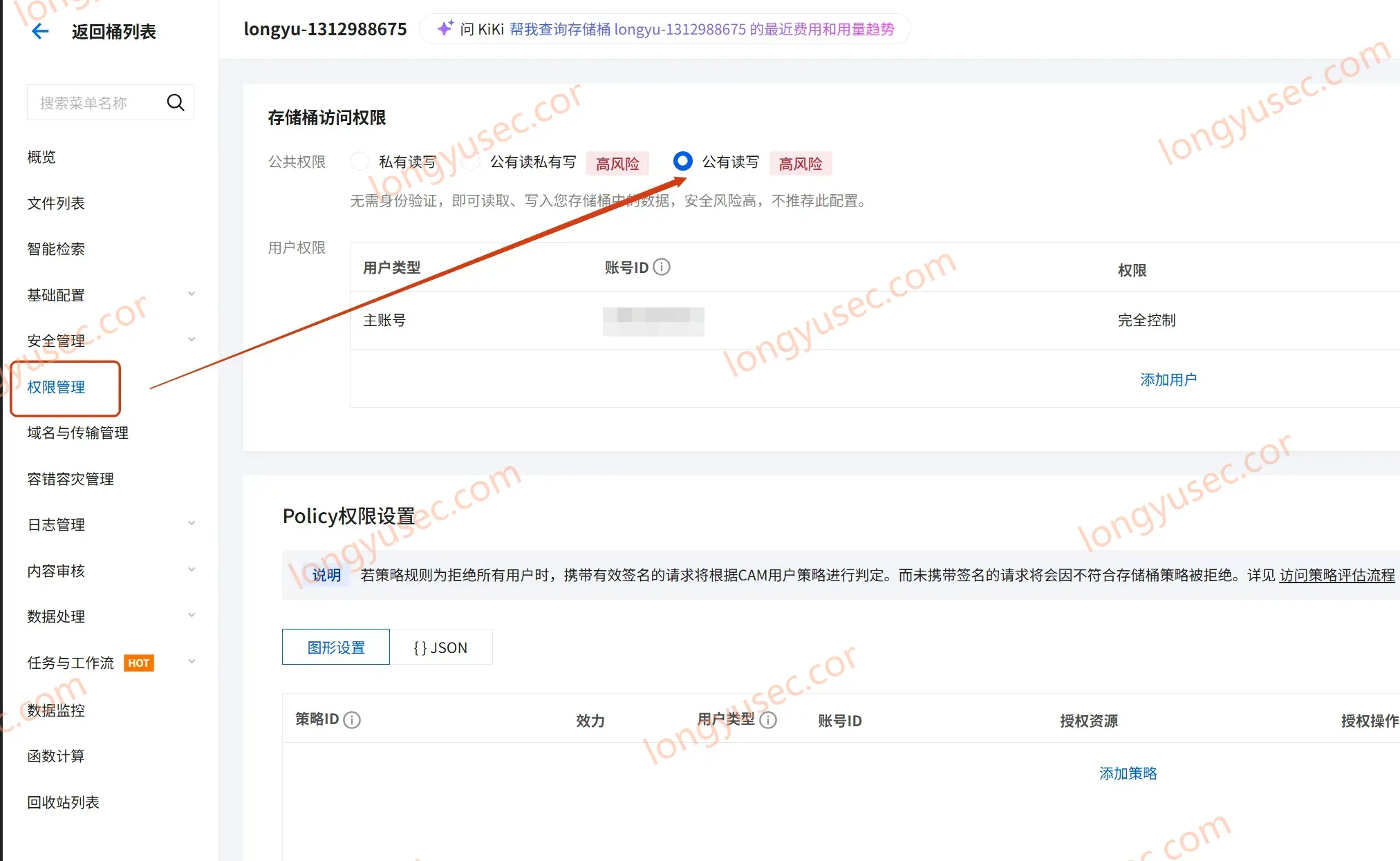Open the 策略ID info icon
This screenshot has width=1400, height=861.
pos(352,720)
